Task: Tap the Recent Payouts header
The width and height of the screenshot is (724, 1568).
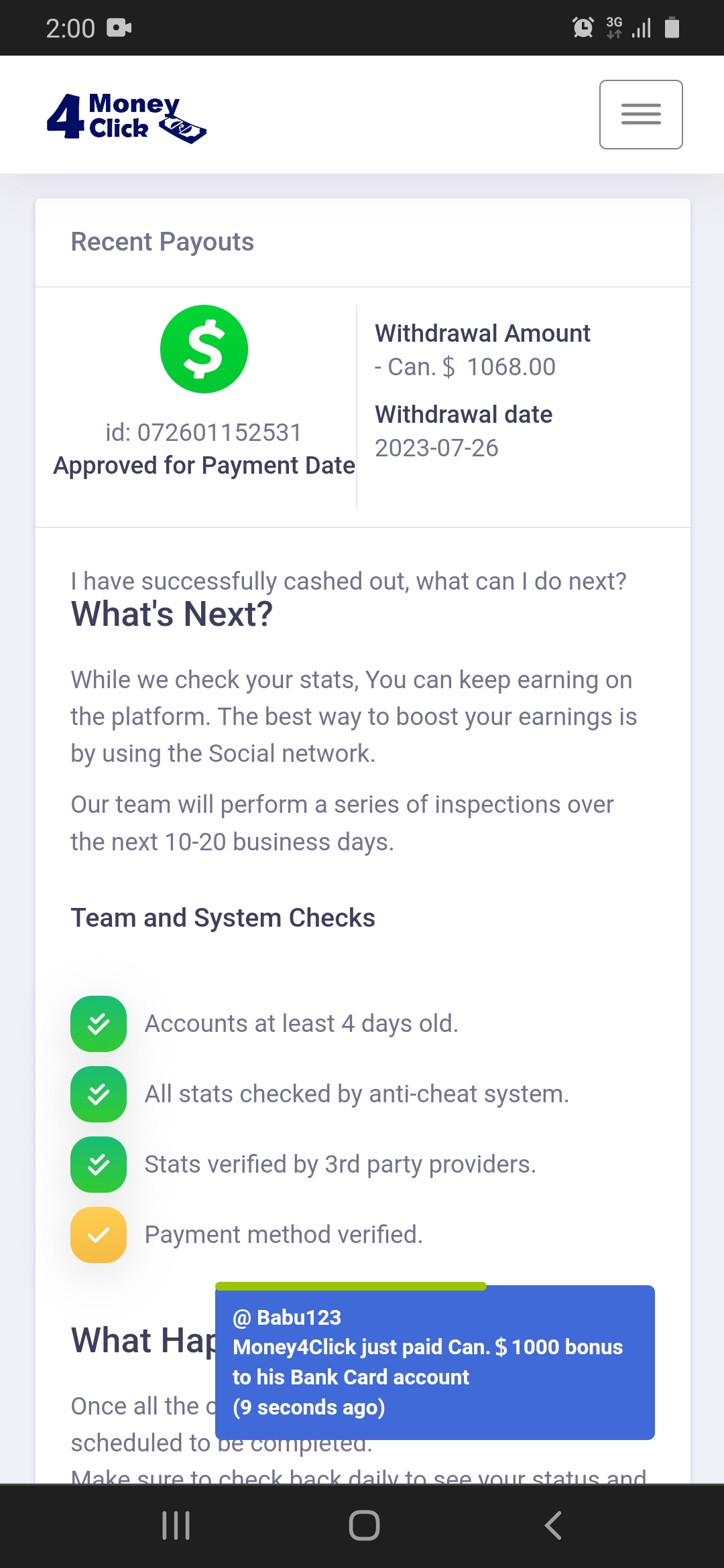Action: pyautogui.click(x=162, y=242)
